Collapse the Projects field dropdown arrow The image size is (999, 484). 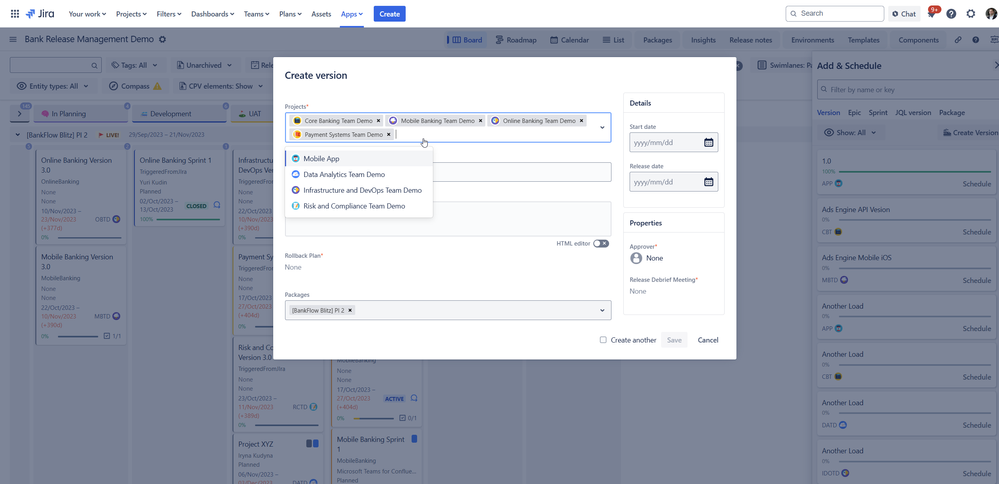pos(602,127)
